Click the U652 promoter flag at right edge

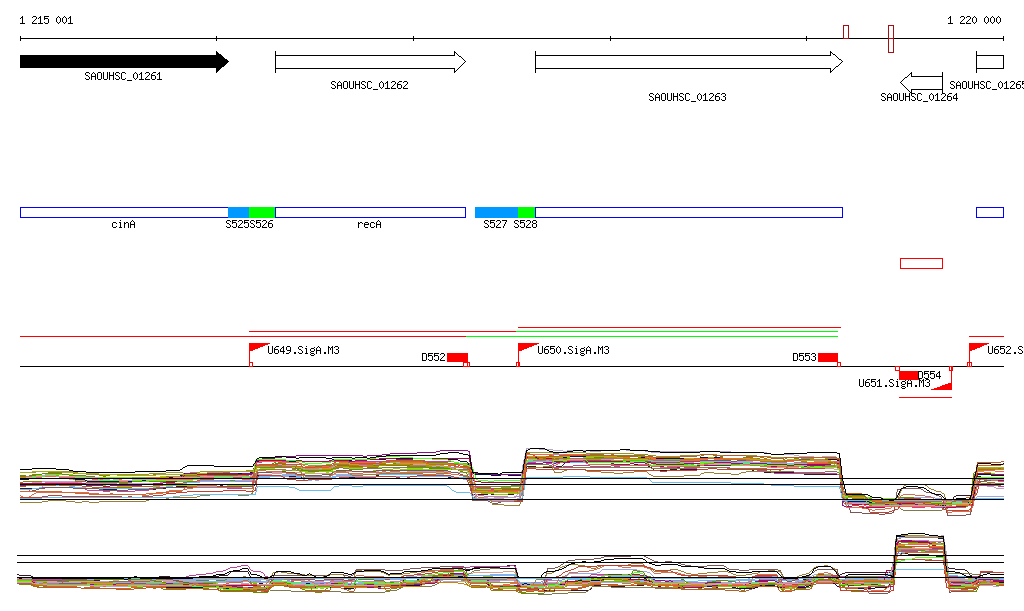coord(977,349)
